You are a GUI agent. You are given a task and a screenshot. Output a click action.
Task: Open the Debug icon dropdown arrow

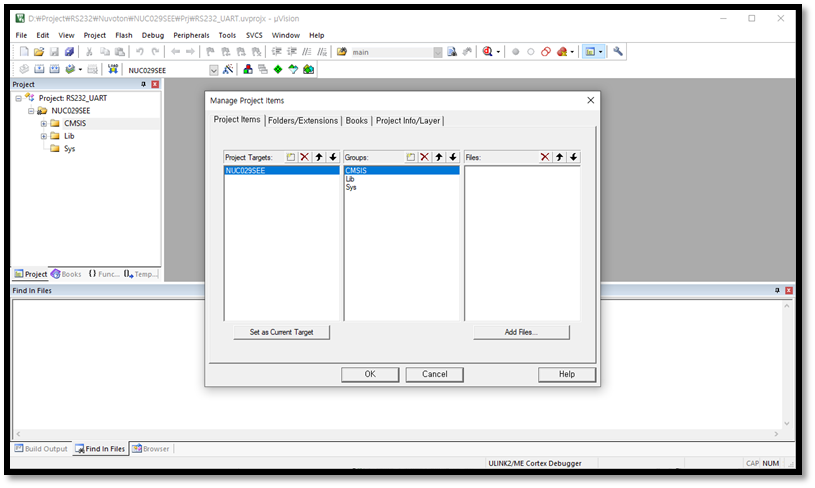click(x=498, y=52)
